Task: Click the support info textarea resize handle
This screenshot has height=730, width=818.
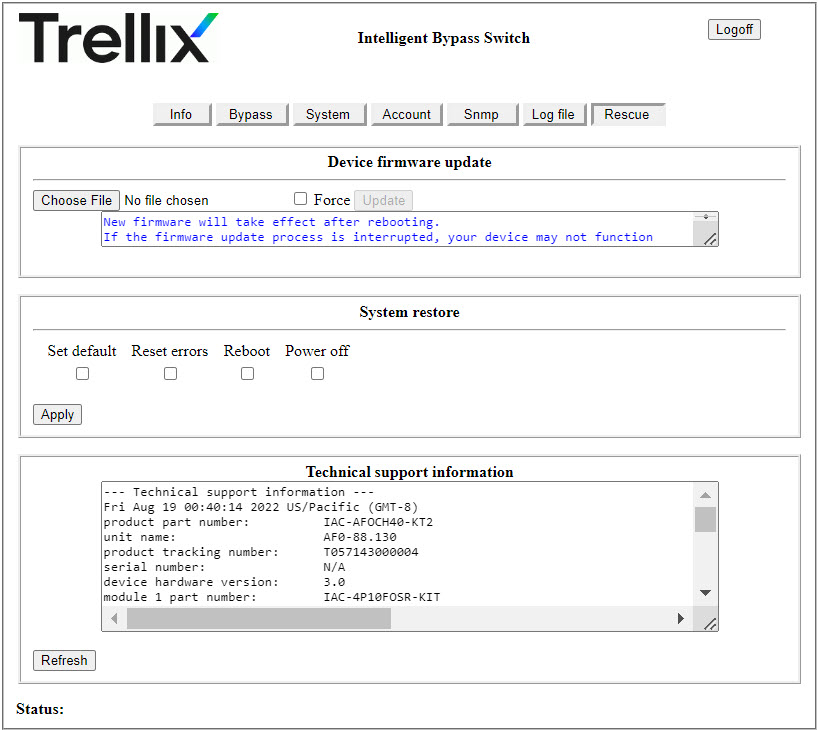Action: (709, 624)
